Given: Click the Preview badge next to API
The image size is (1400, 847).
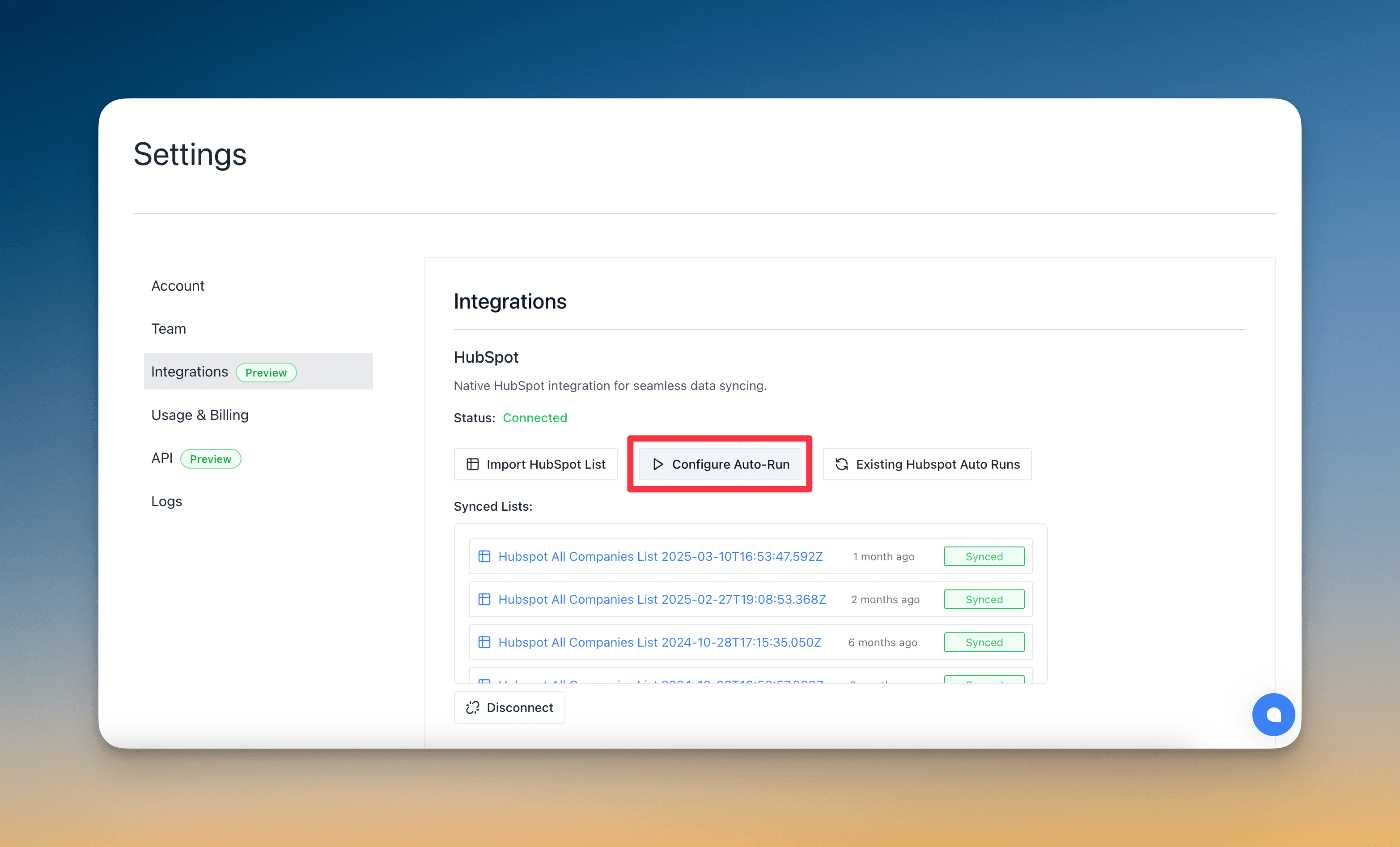Looking at the screenshot, I should tap(211, 458).
